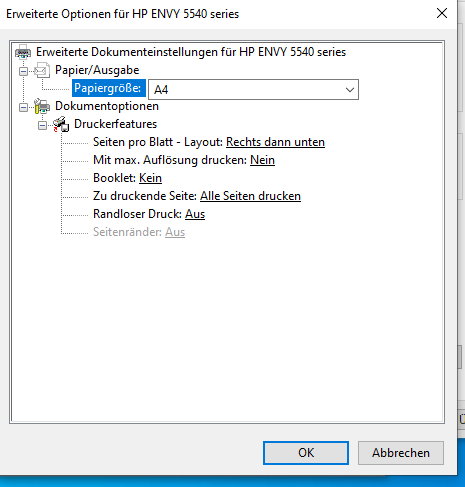Change the 'Nein' max resolution value

point(262,160)
